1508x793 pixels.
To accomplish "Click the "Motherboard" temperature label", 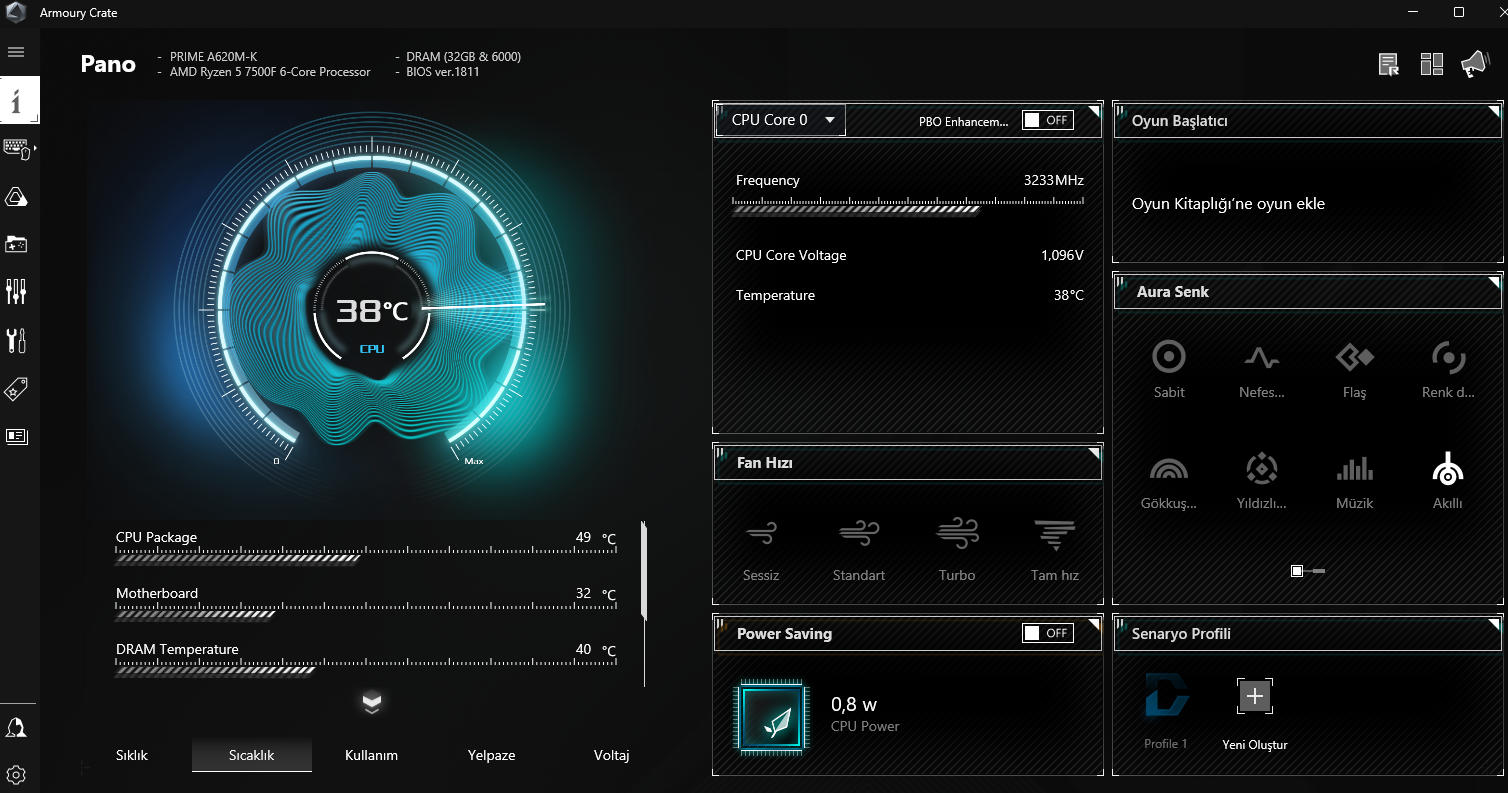I will 157,593.
